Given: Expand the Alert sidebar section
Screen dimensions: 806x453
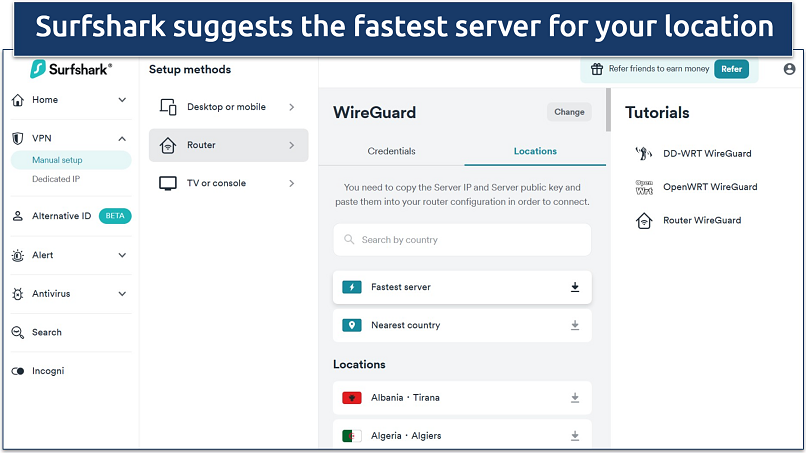Looking at the screenshot, I should coord(122,255).
